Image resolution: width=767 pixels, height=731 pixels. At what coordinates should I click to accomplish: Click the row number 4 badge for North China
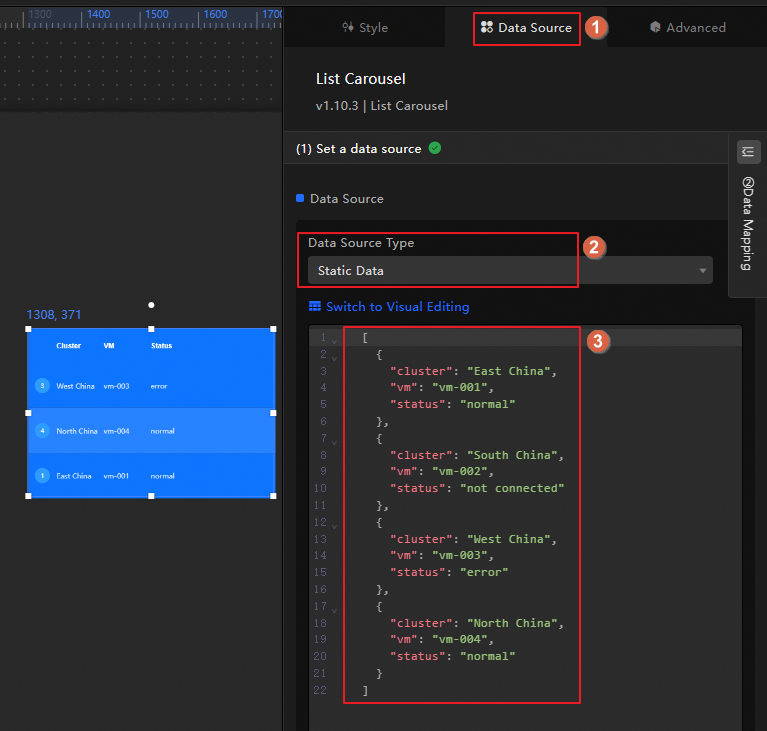(42, 431)
